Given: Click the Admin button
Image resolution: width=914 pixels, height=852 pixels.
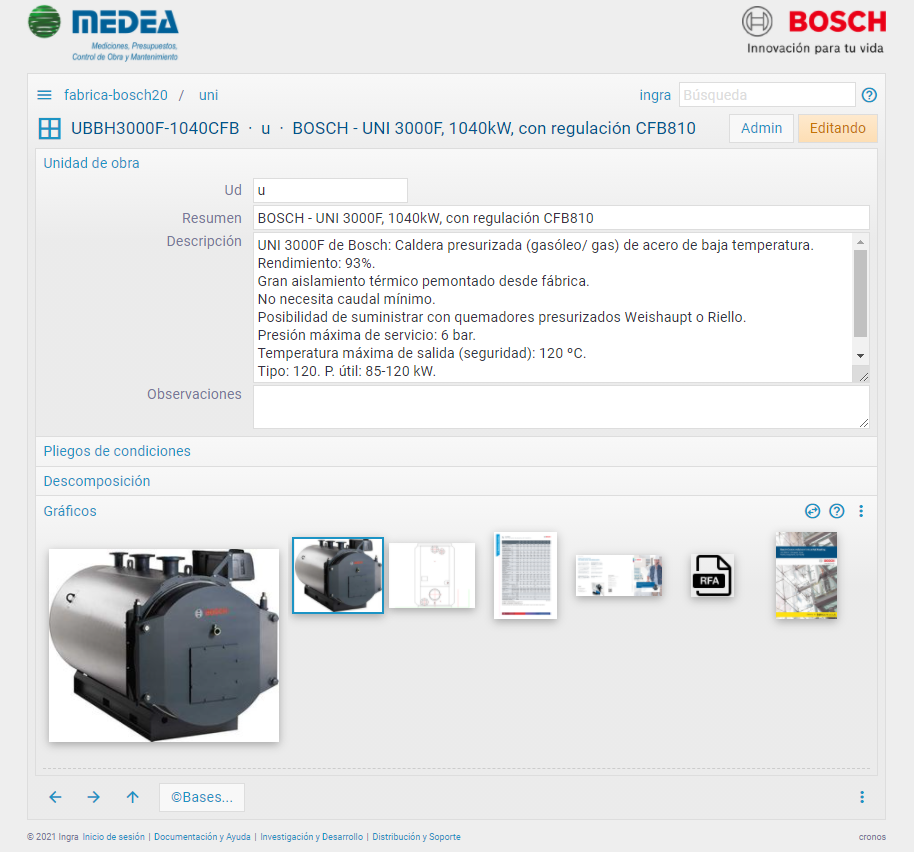Looking at the screenshot, I should pos(761,128).
